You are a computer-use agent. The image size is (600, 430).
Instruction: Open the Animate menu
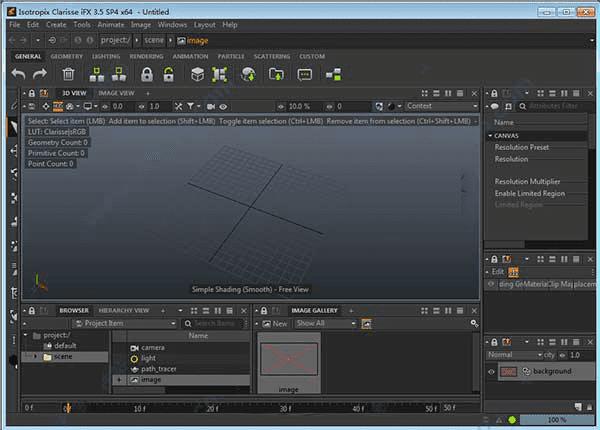click(110, 23)
